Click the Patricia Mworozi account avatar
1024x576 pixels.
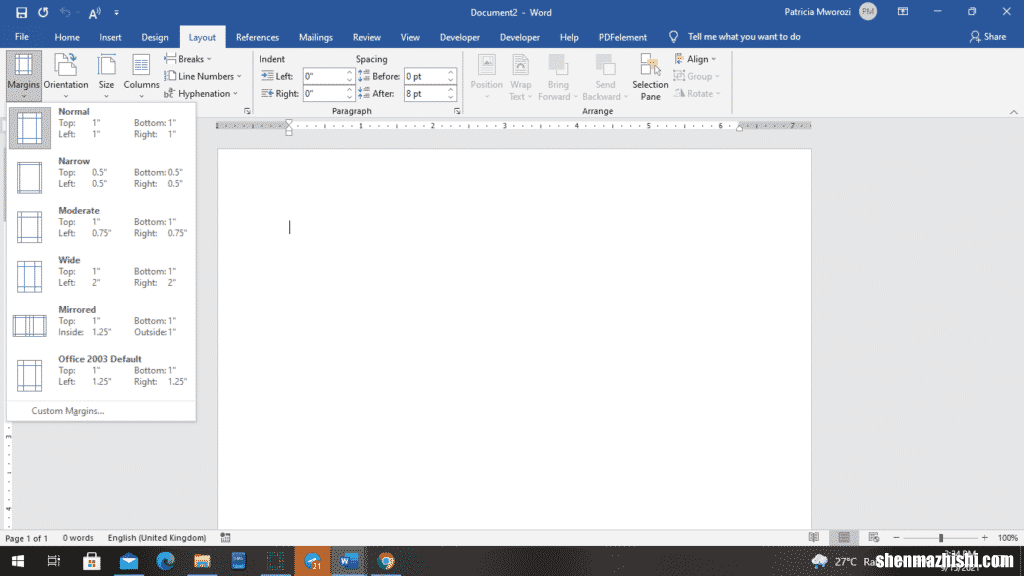point(868,12)
